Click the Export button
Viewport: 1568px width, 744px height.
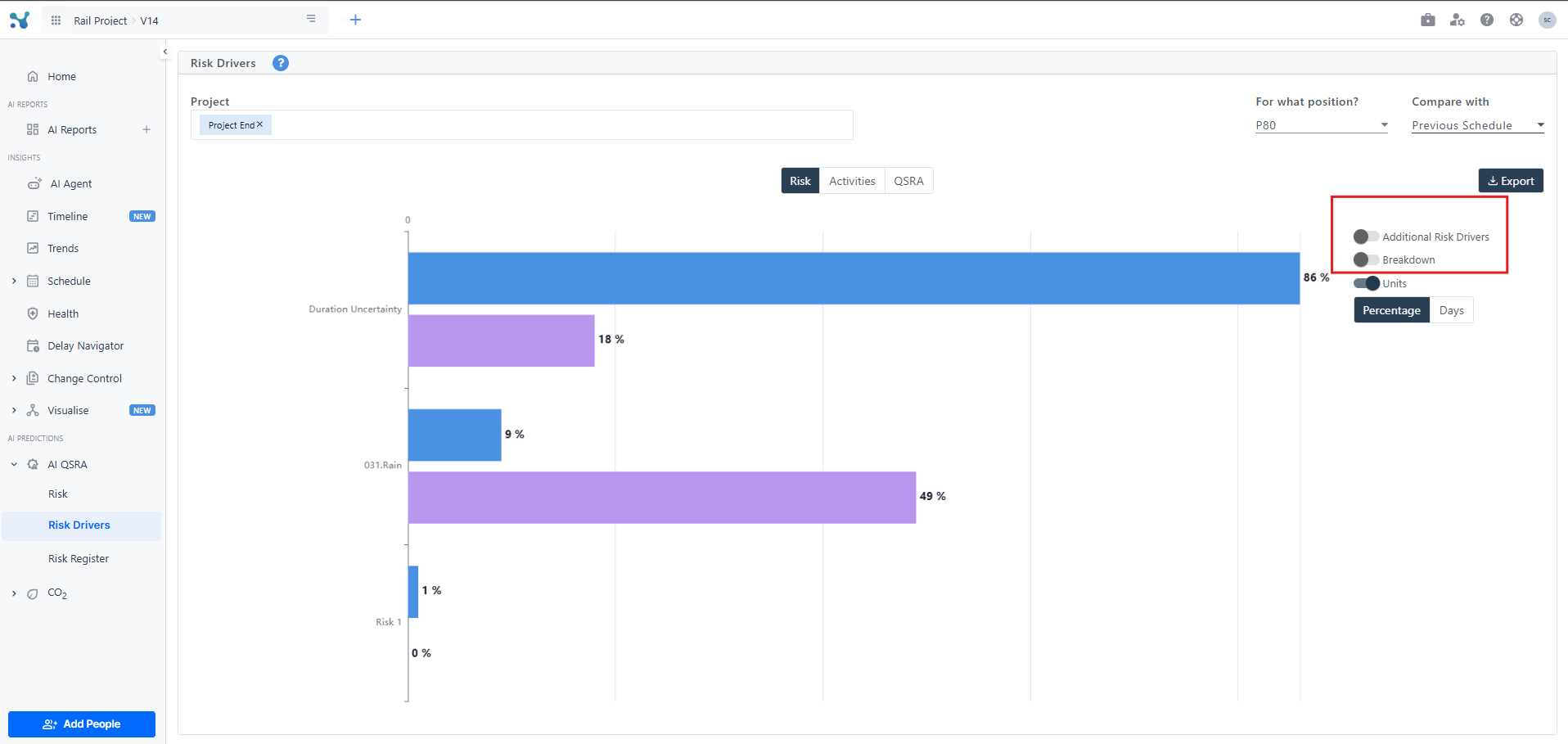(x=1511, y=181)
